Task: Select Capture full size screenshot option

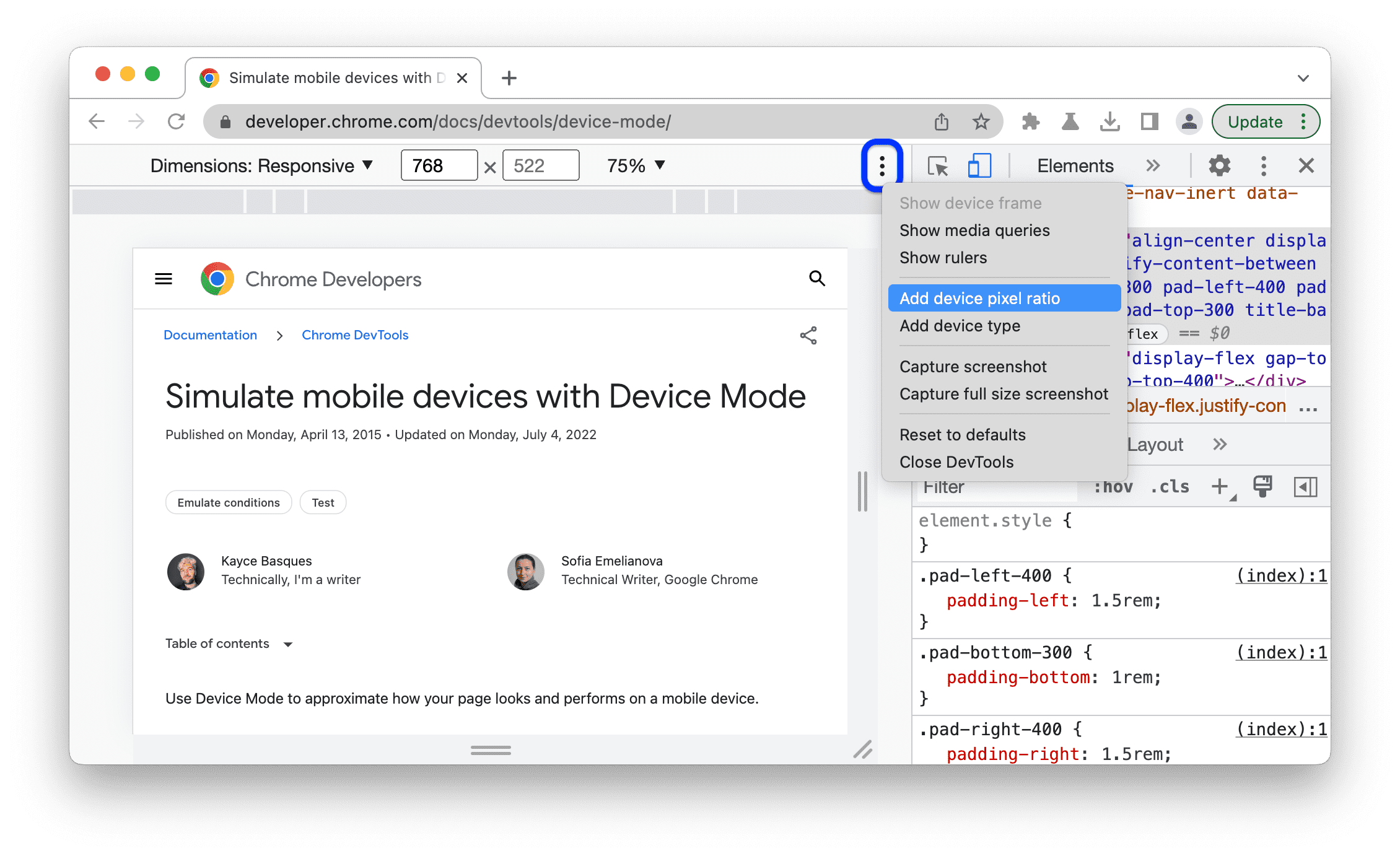Action: pyautogui.click(x=1000, y=394)
